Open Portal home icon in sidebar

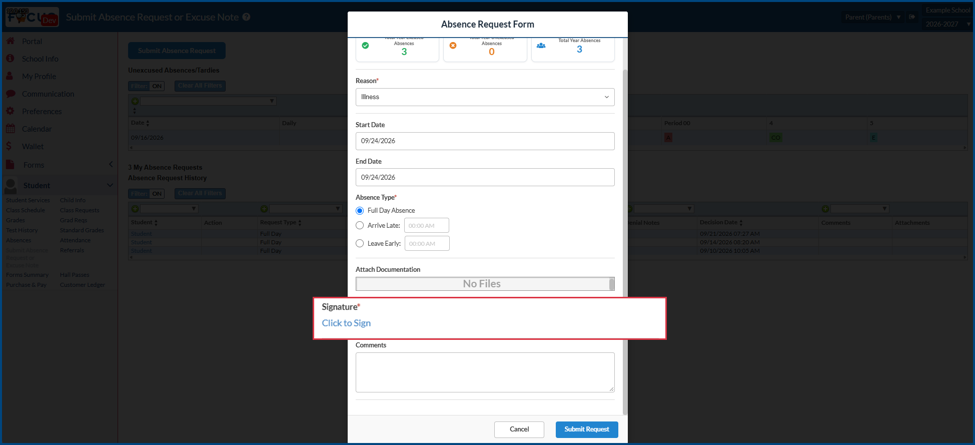click(x=10, y=41)
